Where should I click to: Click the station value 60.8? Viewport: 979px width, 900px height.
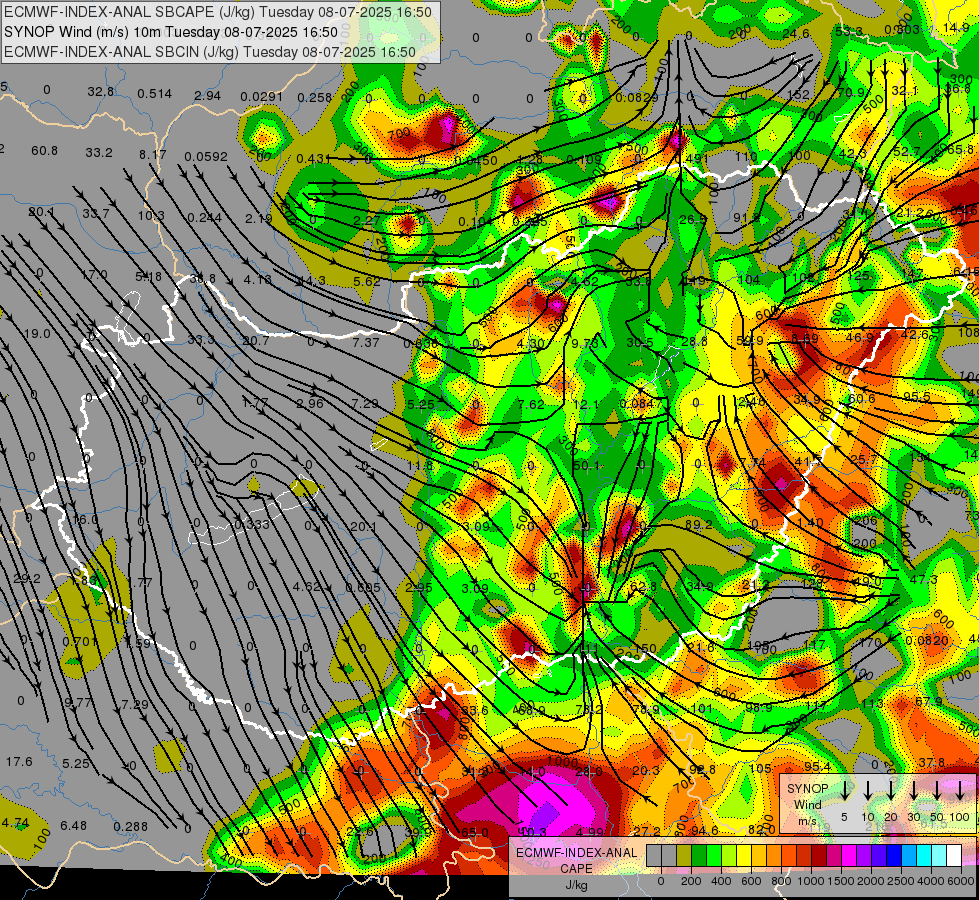[x=44, y=151]
